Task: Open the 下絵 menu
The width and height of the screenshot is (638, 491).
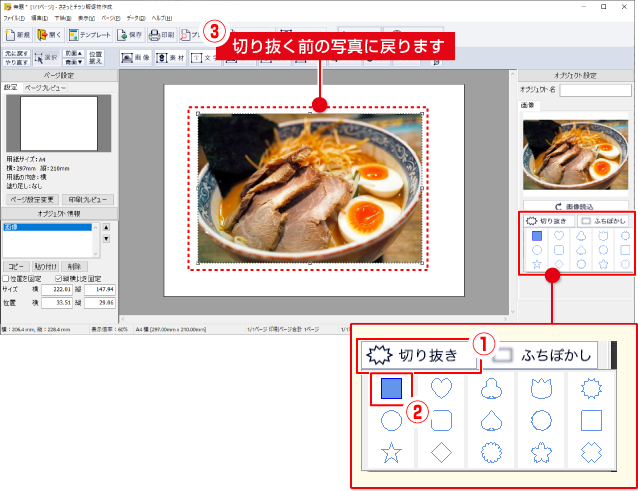Action: pos(63,18)
